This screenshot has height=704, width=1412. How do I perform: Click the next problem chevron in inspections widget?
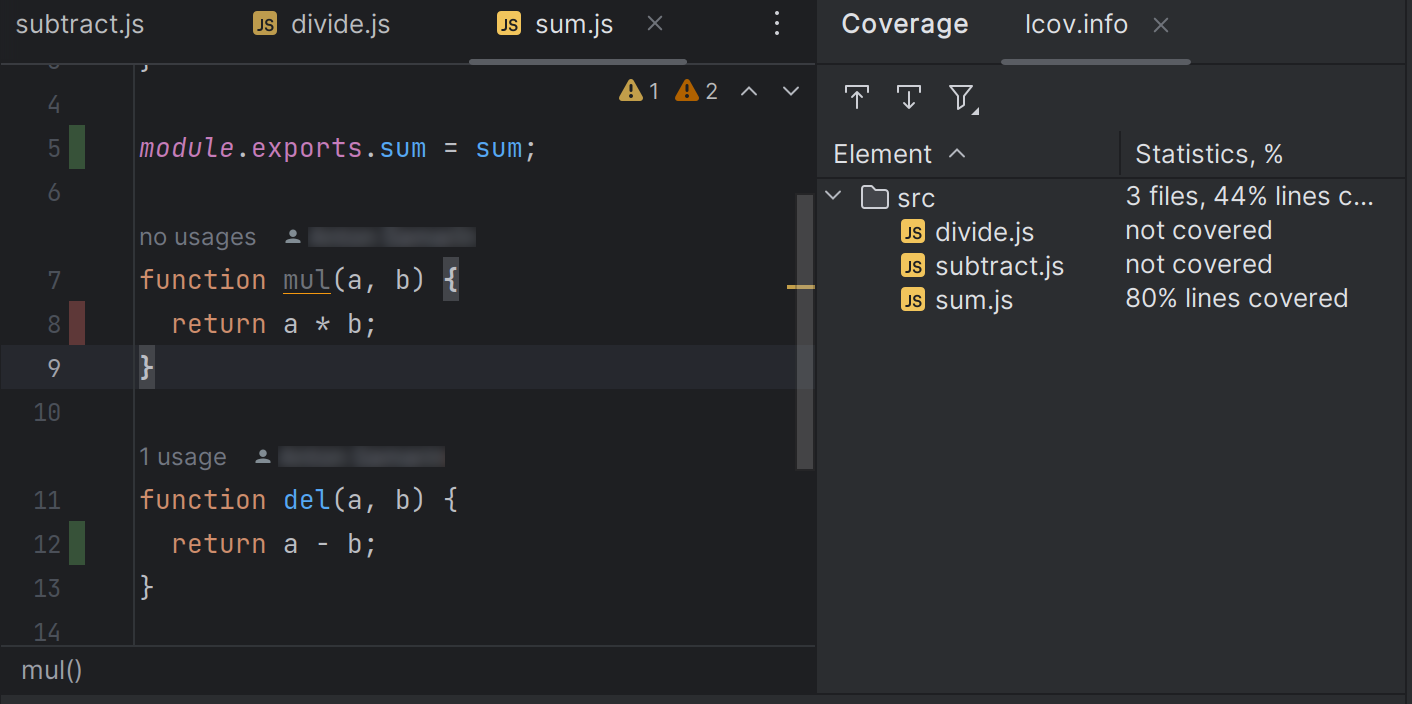(790, 90)
